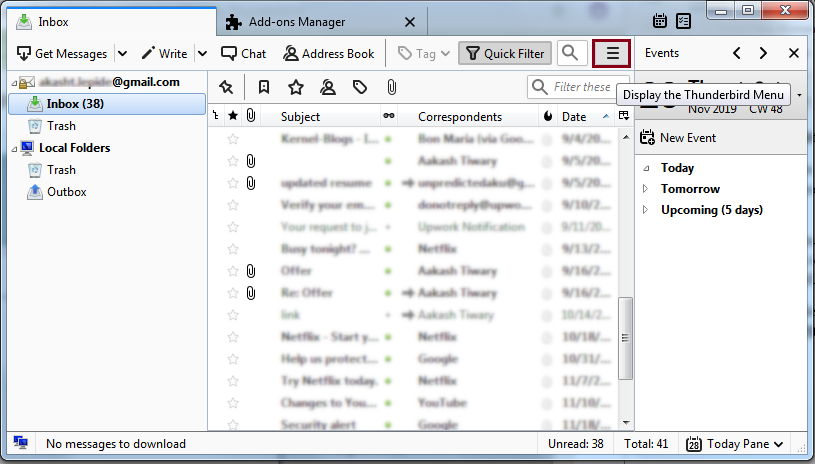The width and height of the screenshot is (815, 464).
Task: Collapse the Today section
Action: click(646, 168)
